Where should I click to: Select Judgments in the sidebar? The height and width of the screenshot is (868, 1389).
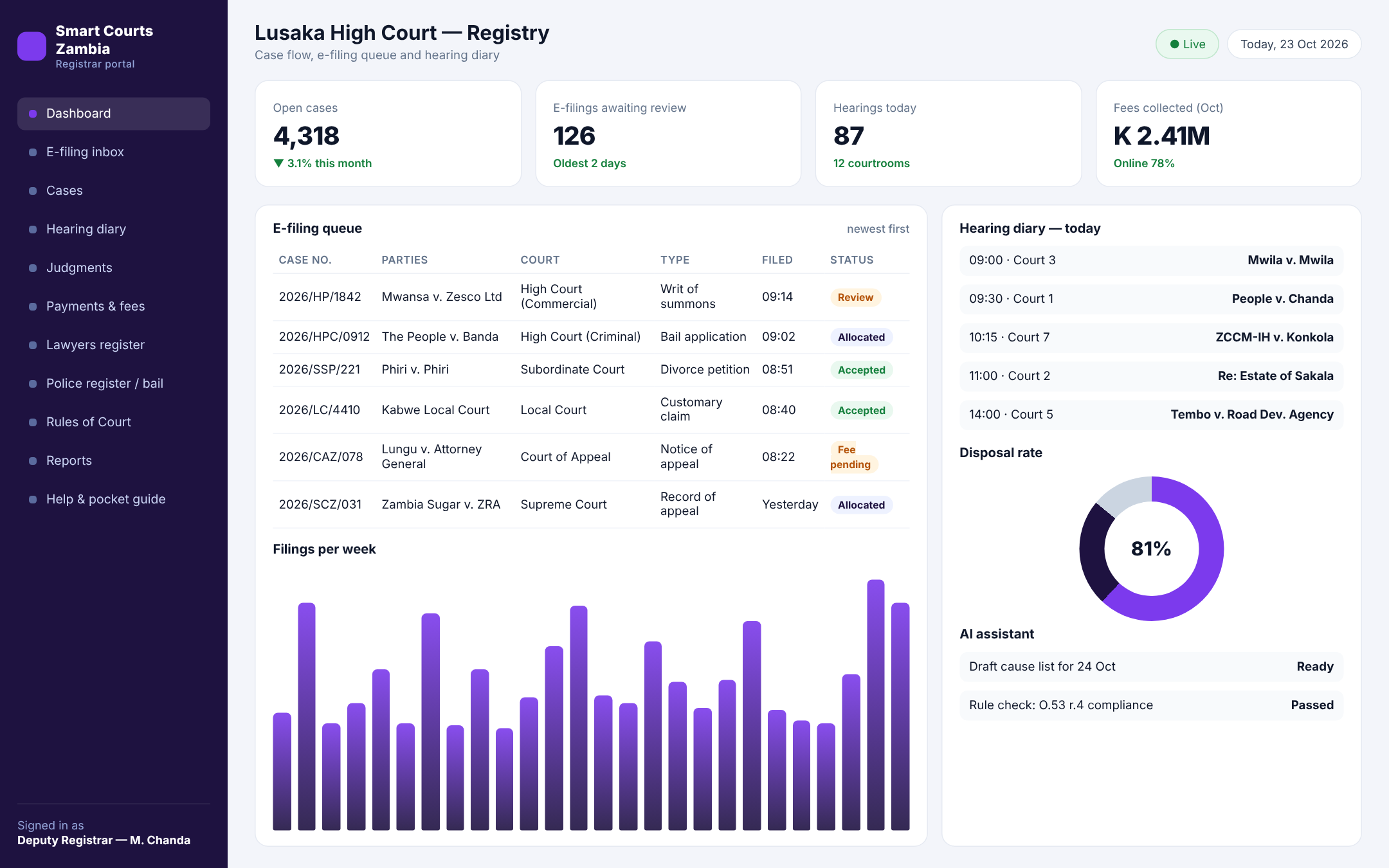pyautogui.click(x=114, y=268)
